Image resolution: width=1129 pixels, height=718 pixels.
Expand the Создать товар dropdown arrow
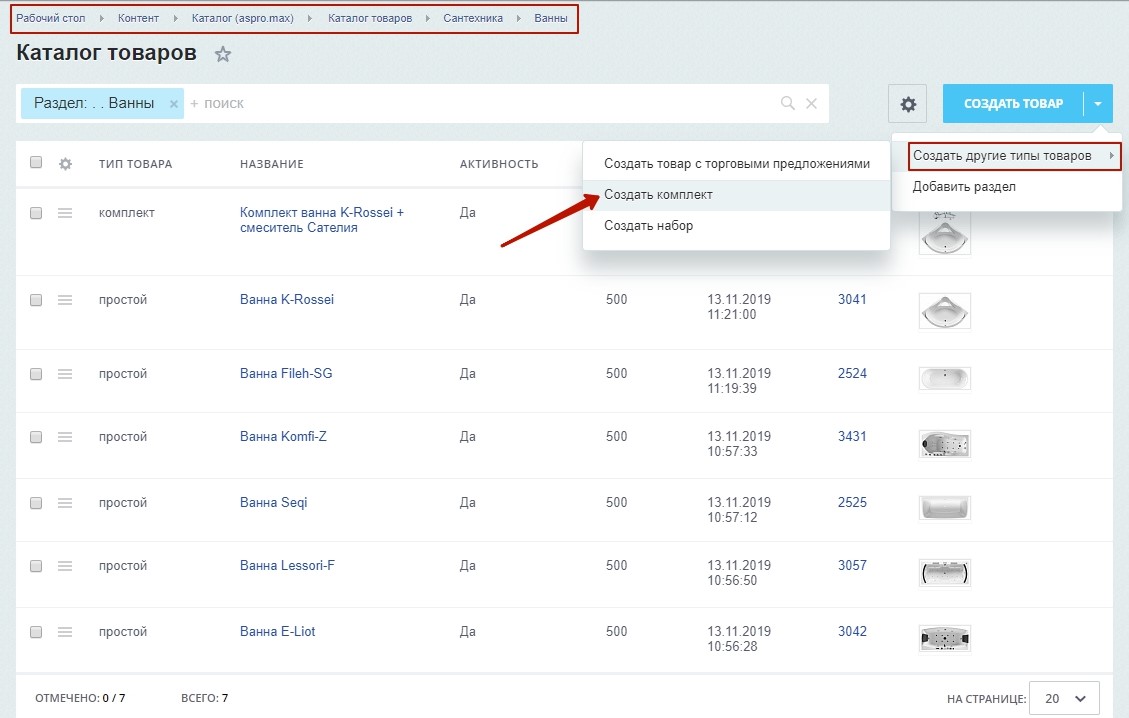pos(1098,104)
